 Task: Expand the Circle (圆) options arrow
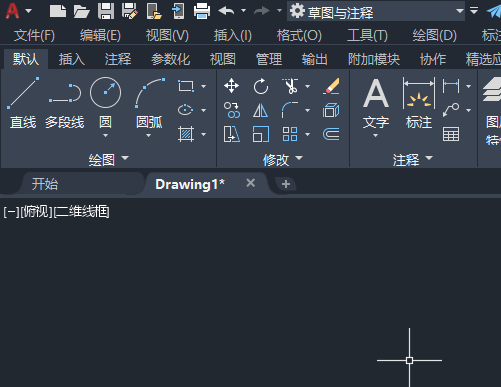105,135
